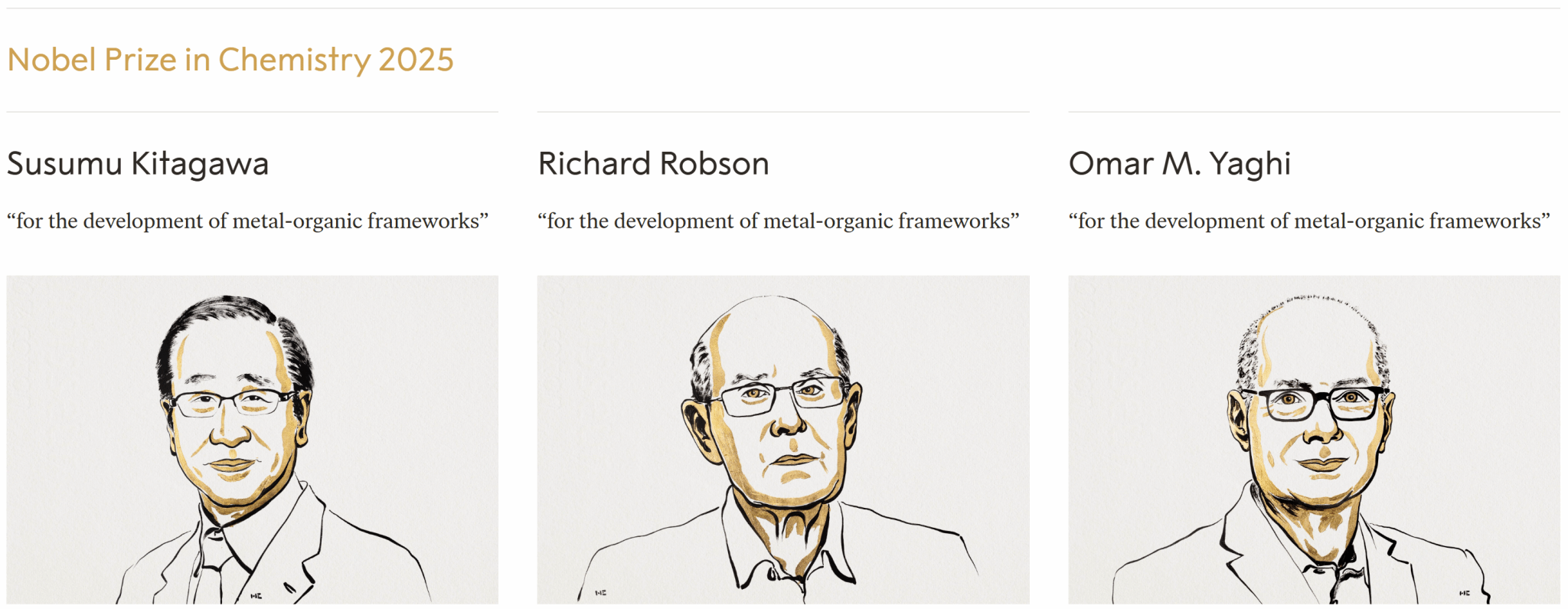
Task: Click the year 2025 in the heading
Action: [416, 60]
